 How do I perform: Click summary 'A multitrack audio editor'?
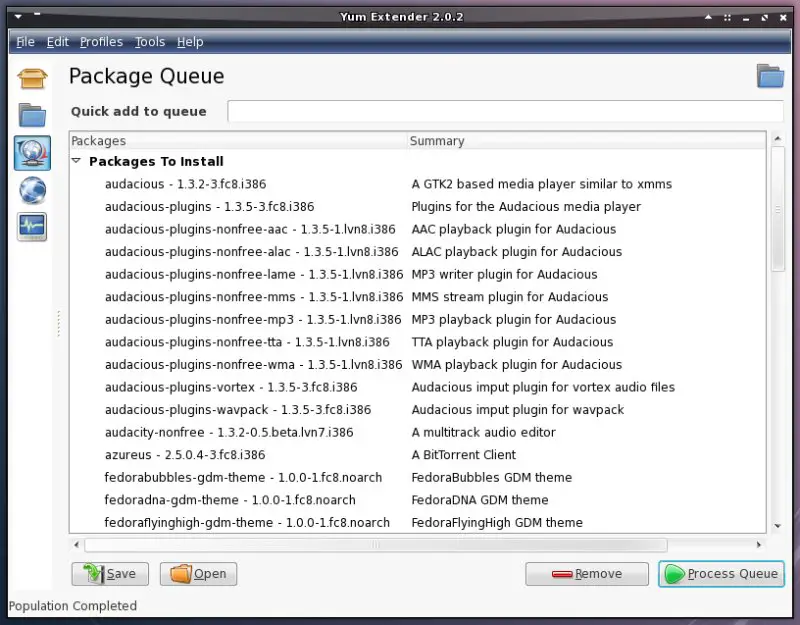tap(483, 432)
